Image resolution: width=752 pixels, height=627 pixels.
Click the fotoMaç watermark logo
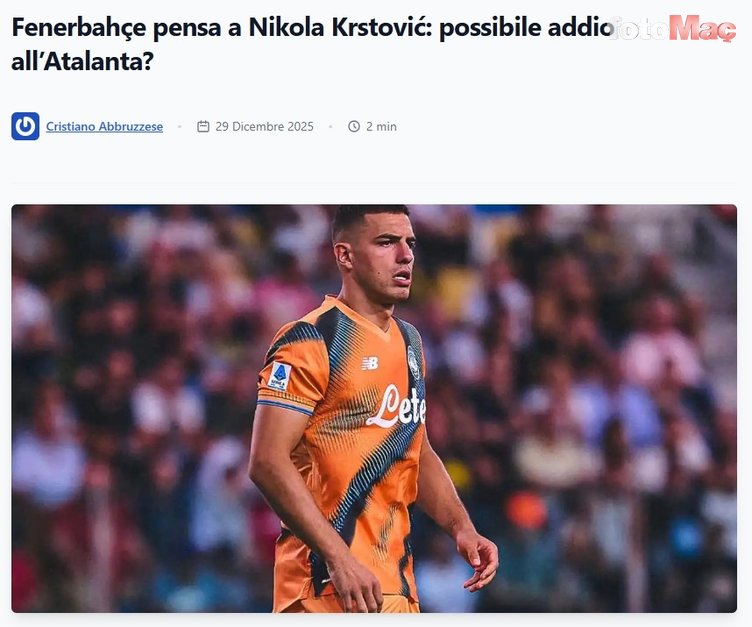click(672, 28)
